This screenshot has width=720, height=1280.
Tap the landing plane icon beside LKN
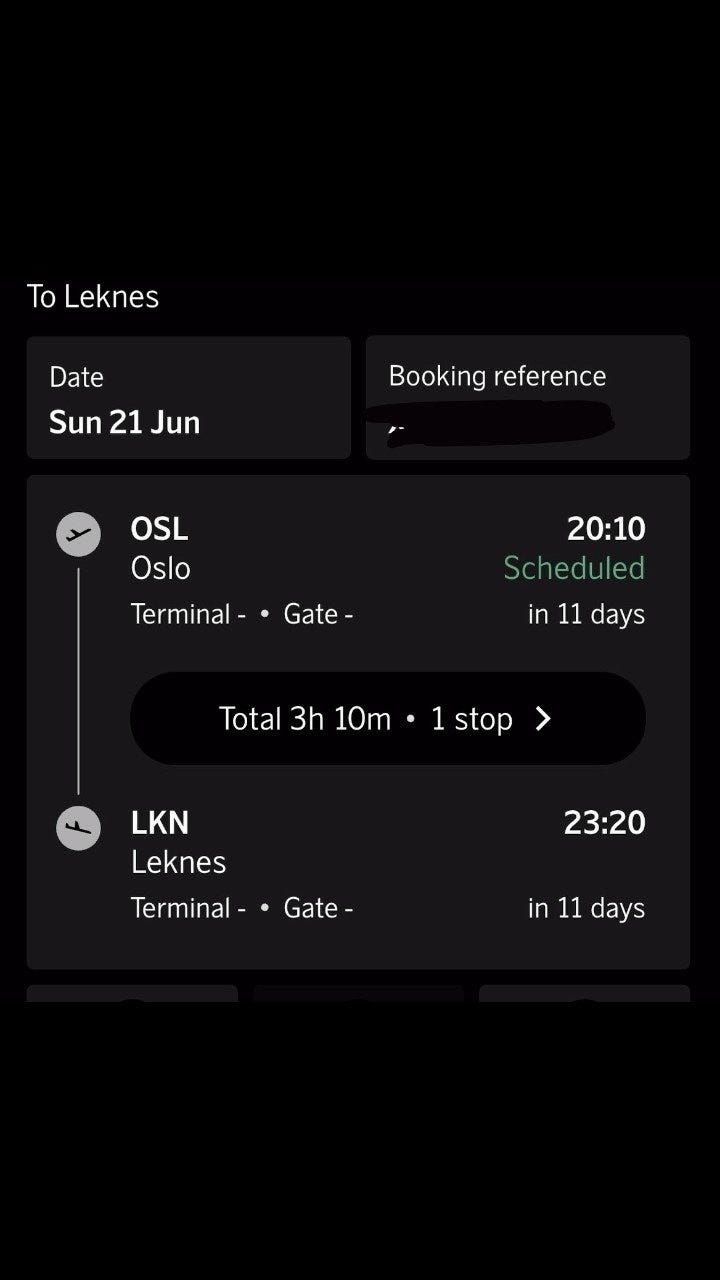78,828
